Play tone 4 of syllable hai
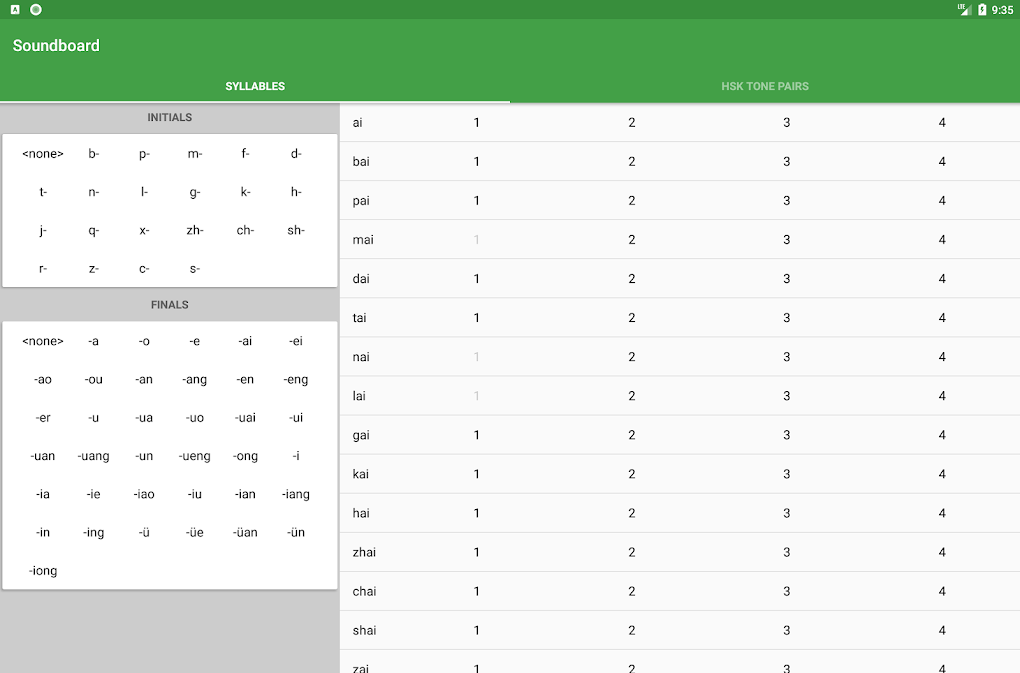Image resolution: width=1020 pixels, height=673 pixels. point(941,513)
